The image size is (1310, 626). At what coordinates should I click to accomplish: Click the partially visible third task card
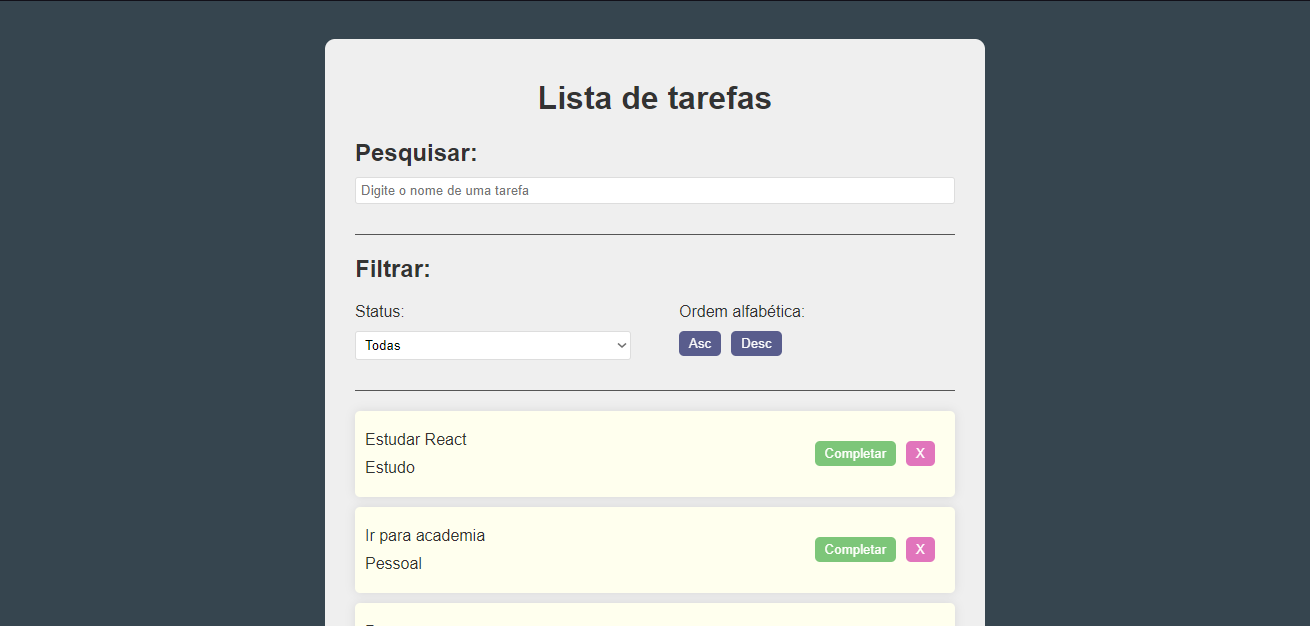pos(655,614)
